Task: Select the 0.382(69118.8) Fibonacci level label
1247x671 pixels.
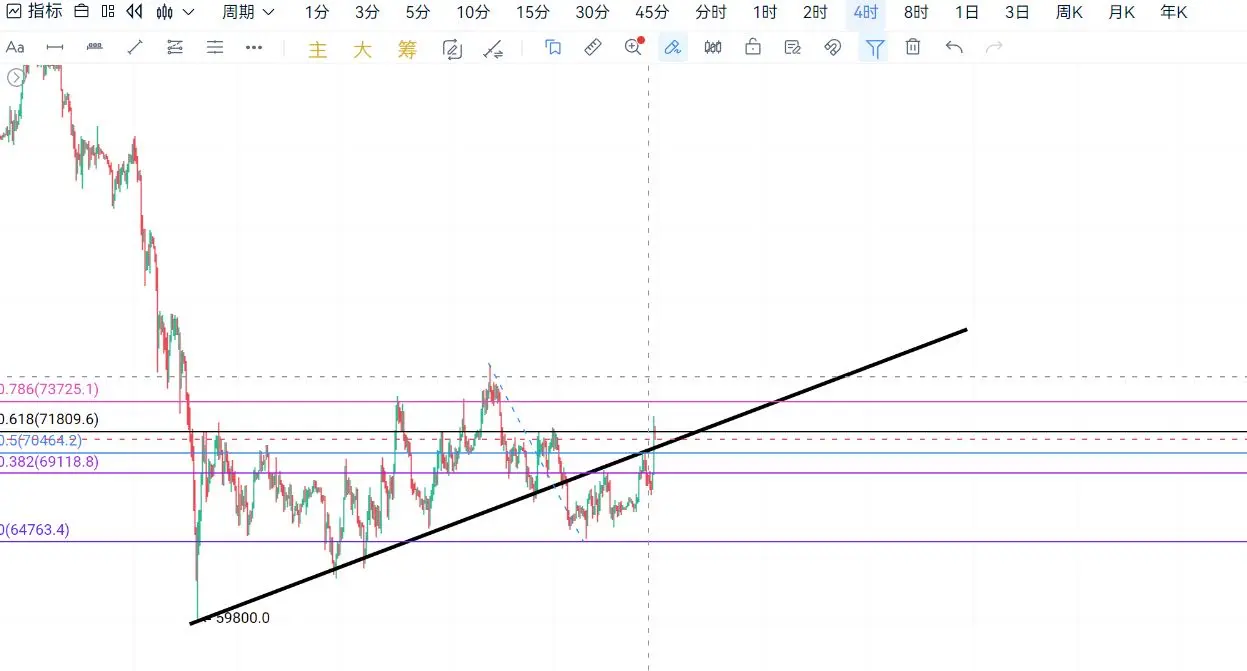Action: click(49, 462)
